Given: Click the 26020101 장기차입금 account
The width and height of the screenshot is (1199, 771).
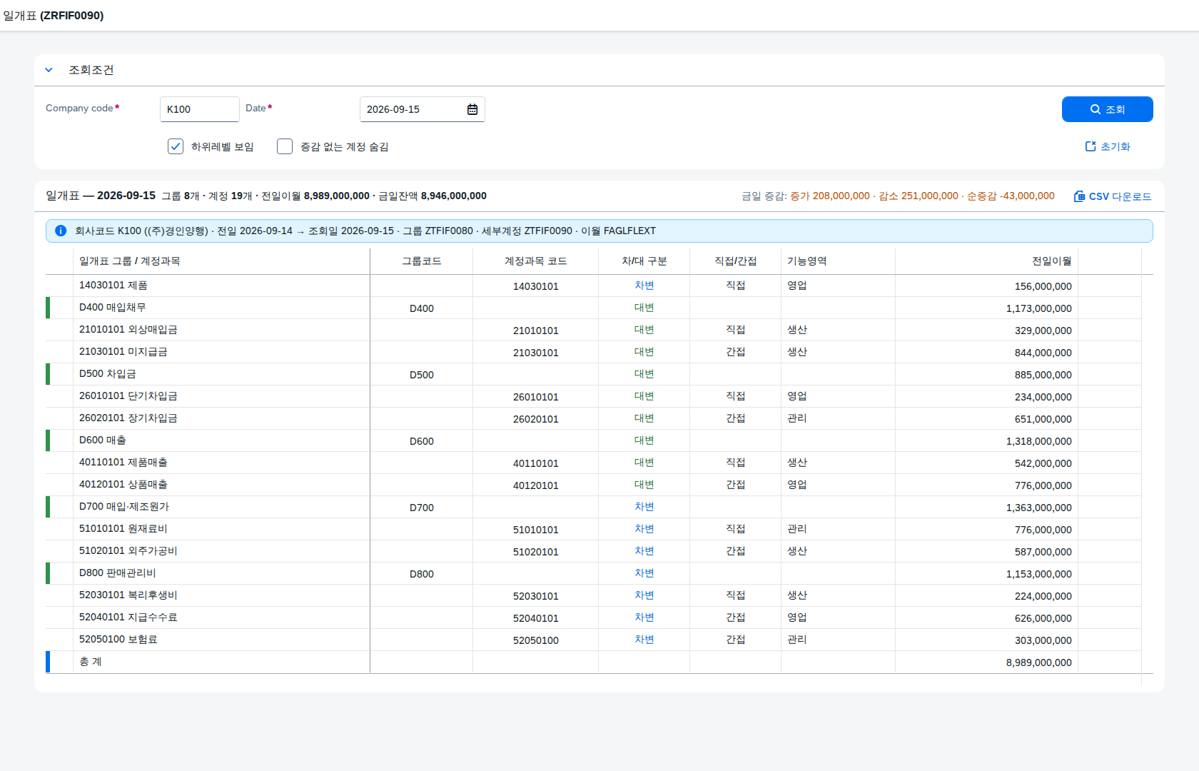Looking at the screenshot, I should tap(128, 418).
